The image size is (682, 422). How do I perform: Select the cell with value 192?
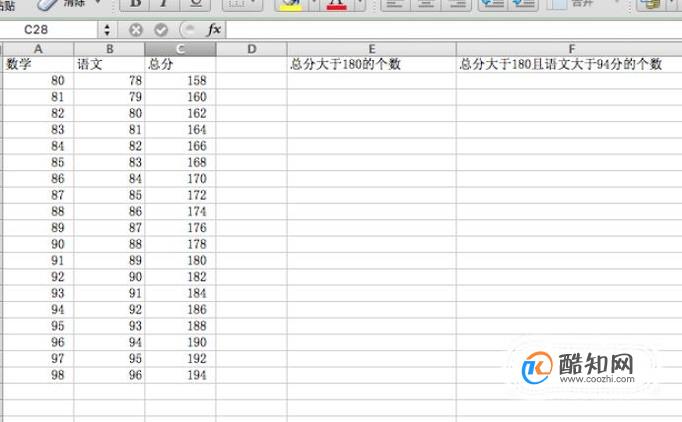coord(181,359)
